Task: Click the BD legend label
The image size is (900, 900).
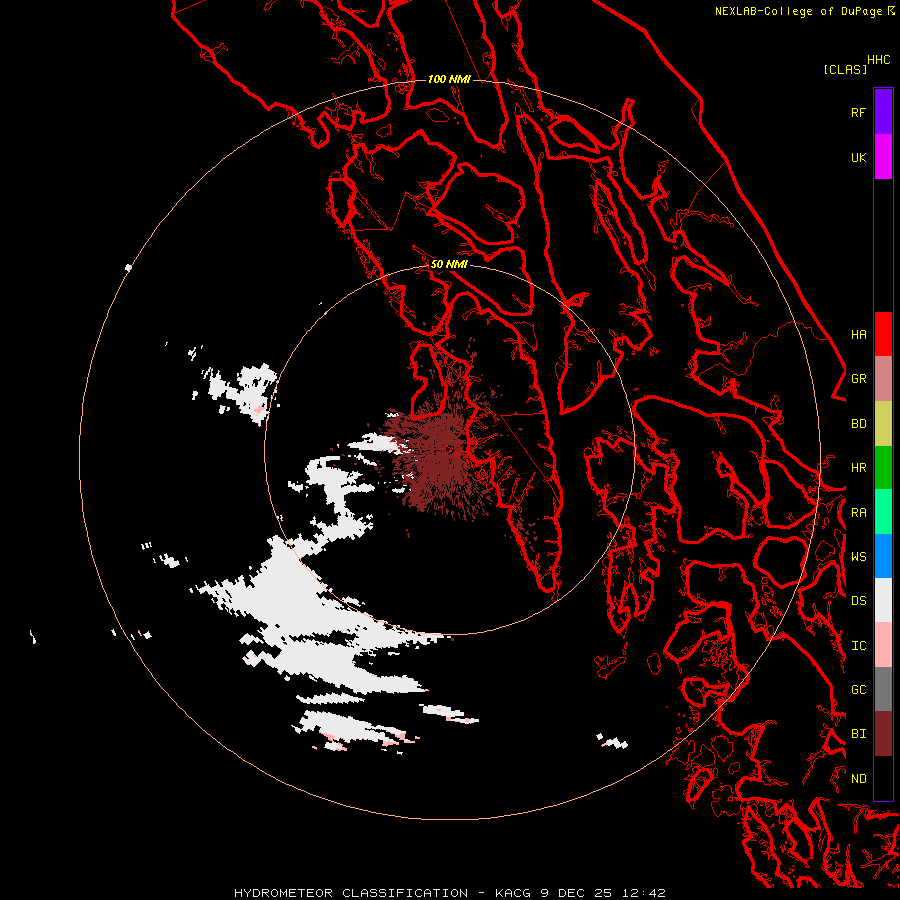Action: [x=858, y=424]
